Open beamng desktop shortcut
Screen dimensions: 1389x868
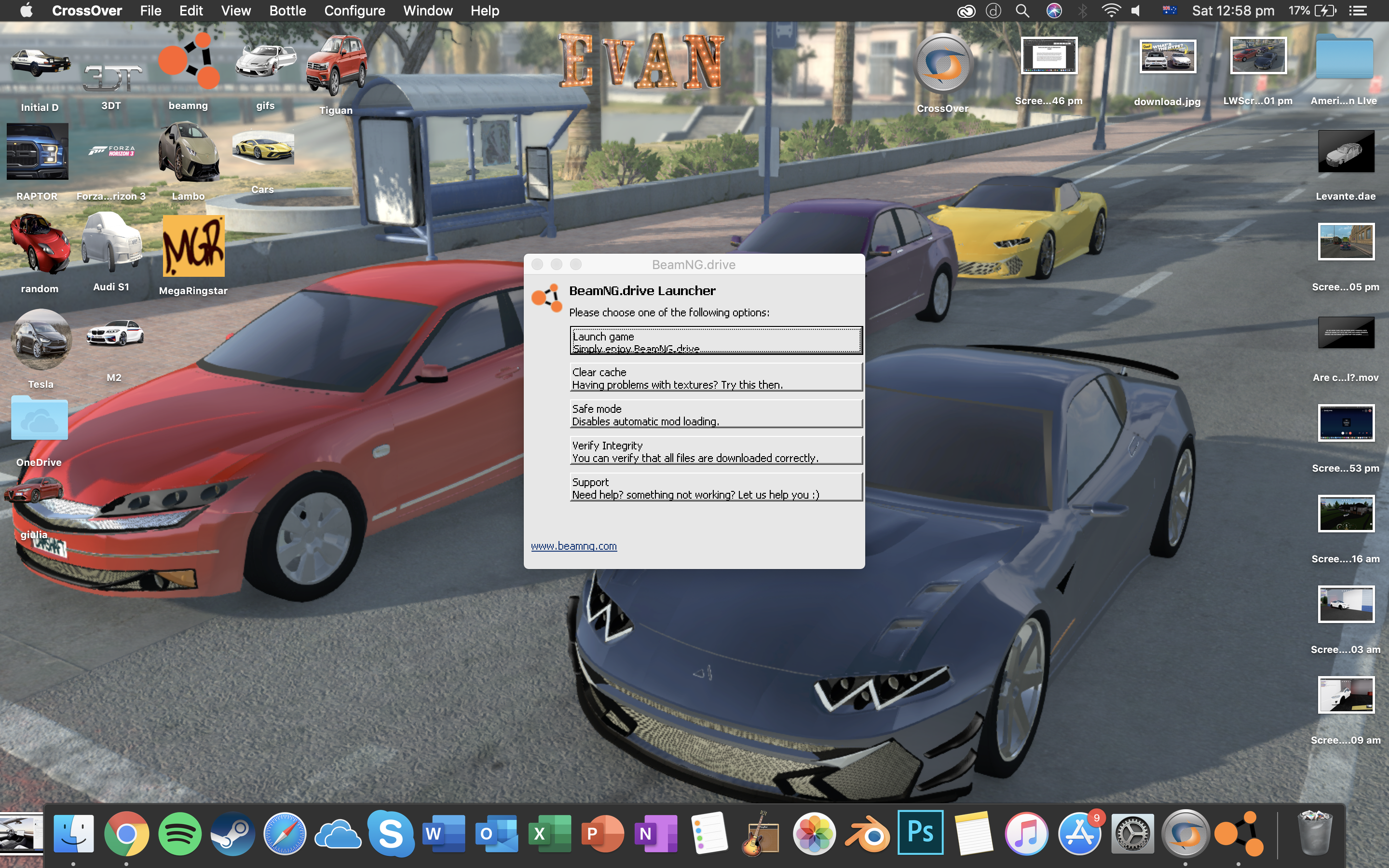pos(188,63)
